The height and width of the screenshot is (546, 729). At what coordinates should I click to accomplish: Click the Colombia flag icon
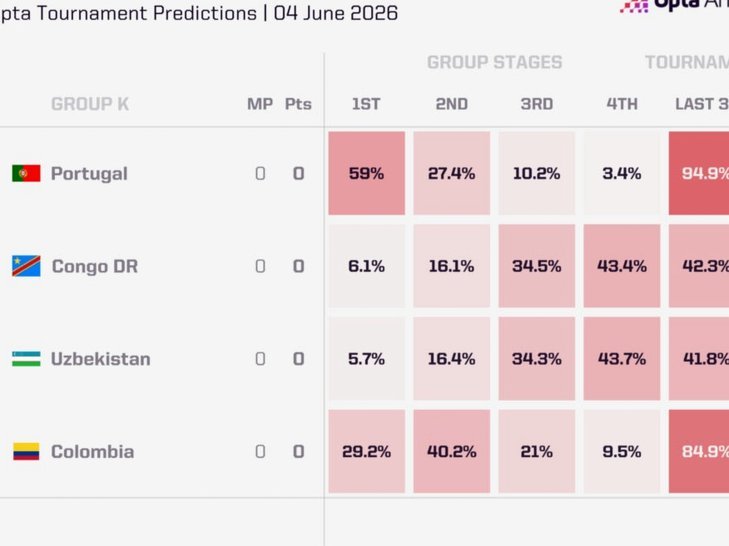(26, 451)
